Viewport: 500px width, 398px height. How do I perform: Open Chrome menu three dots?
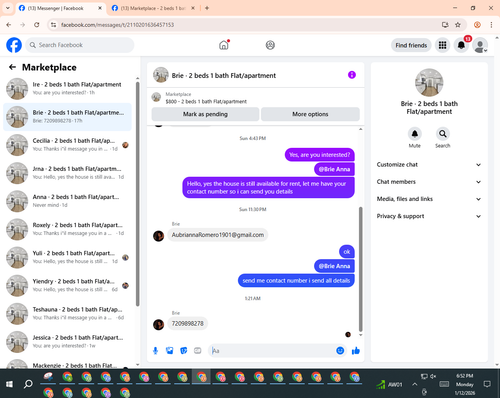tap(491, 25)
